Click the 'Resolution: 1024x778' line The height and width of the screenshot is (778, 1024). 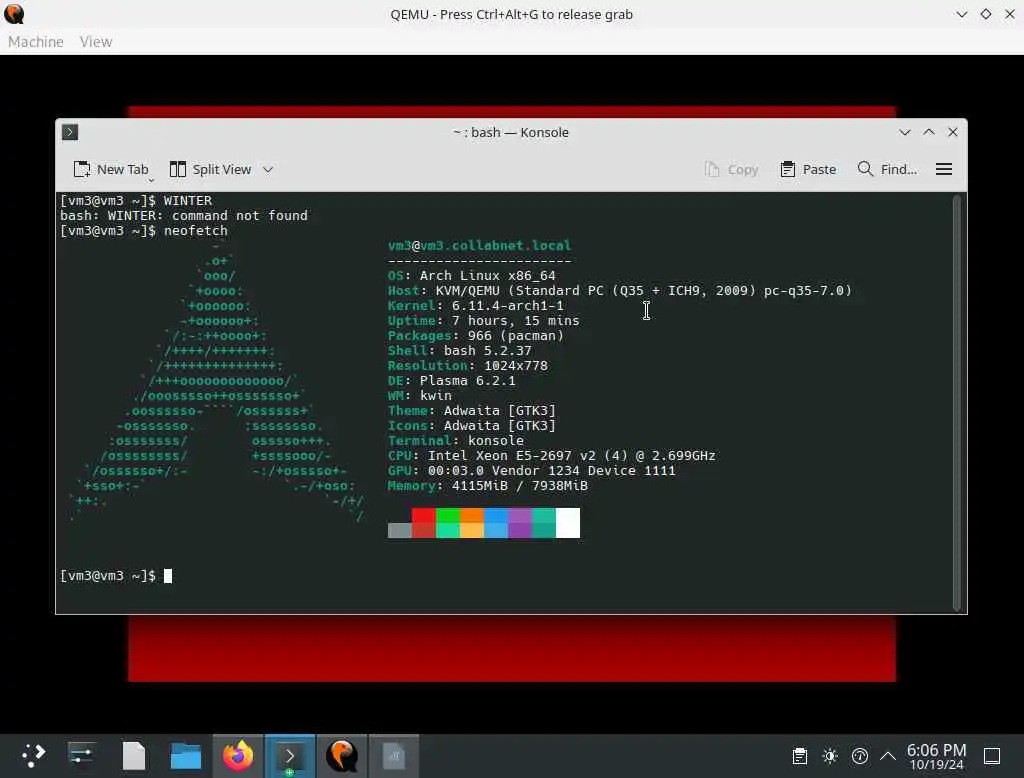[468, 366]
